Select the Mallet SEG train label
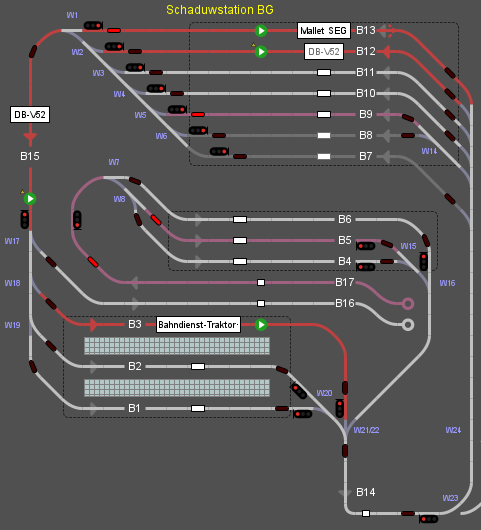The image size is (481, 530). coord(323,31)
